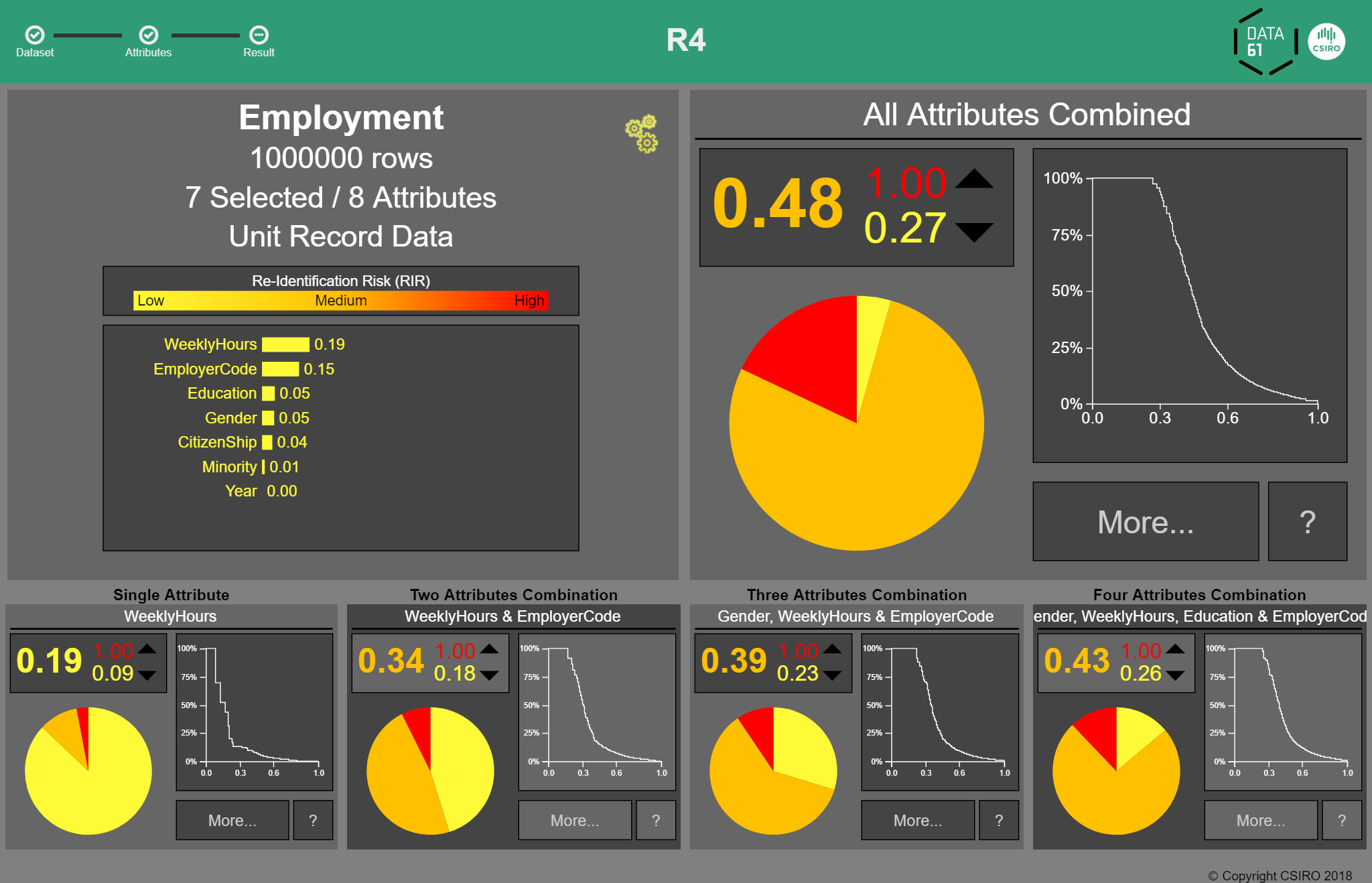Click More under All Attributes Combined
The height and width of the screenshot is (883, 1372).
point(1146,522)
